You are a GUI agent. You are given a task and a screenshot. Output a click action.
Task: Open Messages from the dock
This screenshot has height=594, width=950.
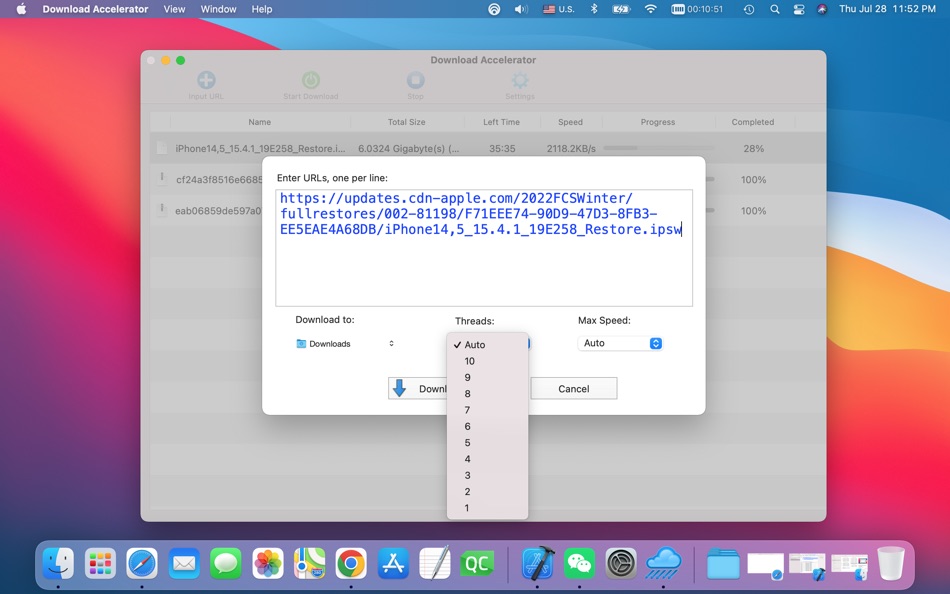point(226,564)
